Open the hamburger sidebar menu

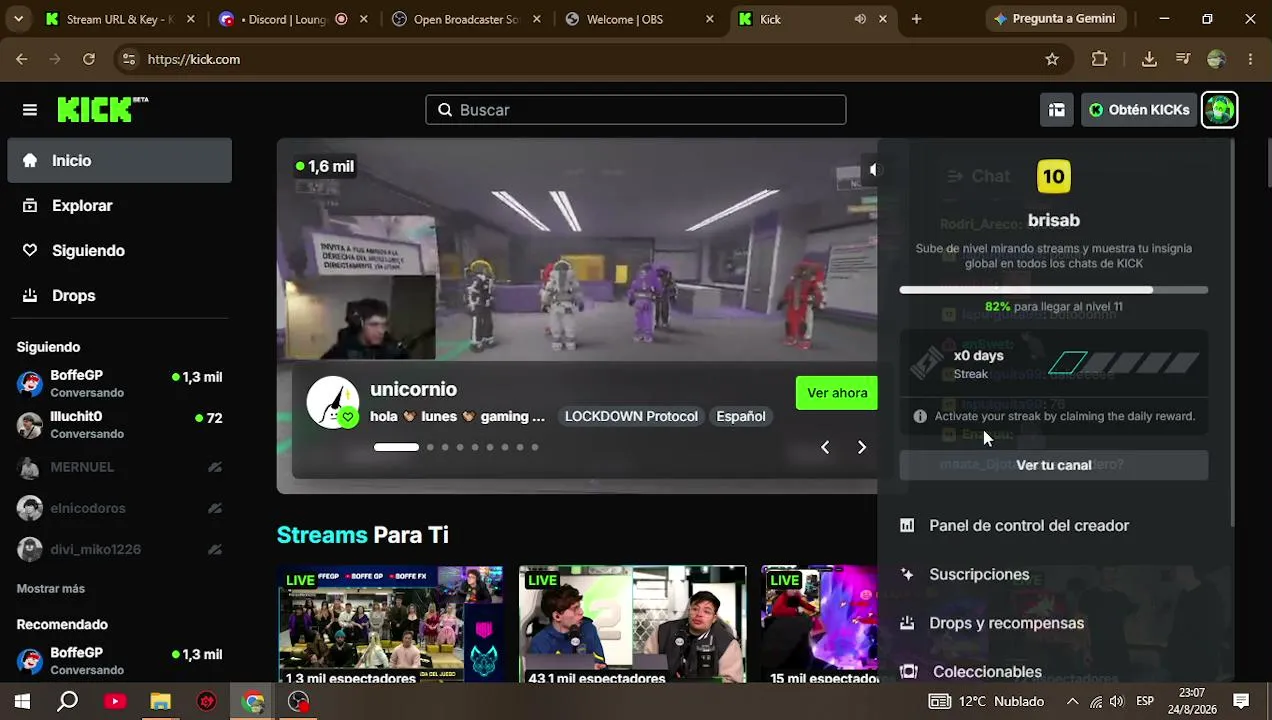pos(30,110)
